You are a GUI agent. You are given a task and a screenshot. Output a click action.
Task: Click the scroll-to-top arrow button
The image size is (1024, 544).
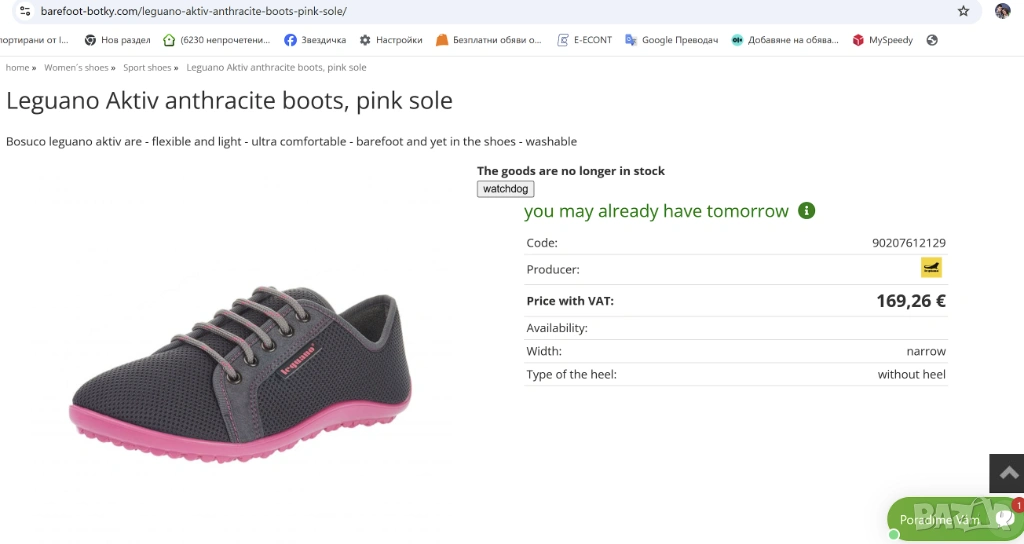coord(1007,473)
